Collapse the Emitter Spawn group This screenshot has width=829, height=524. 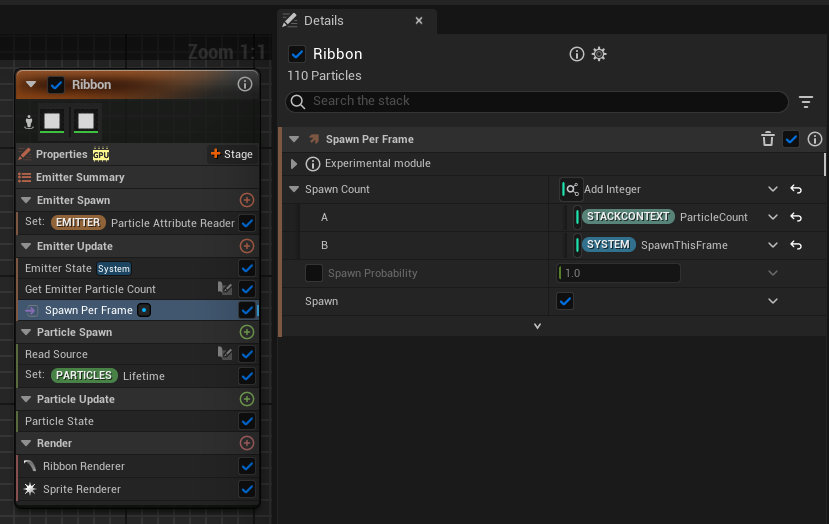point(25,200)
